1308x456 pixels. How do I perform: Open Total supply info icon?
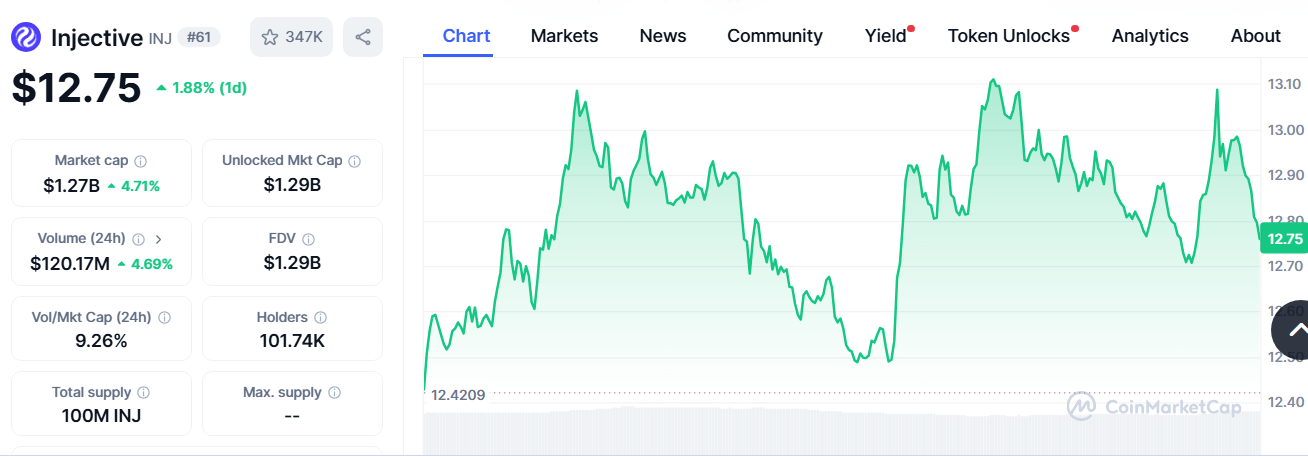144,393
